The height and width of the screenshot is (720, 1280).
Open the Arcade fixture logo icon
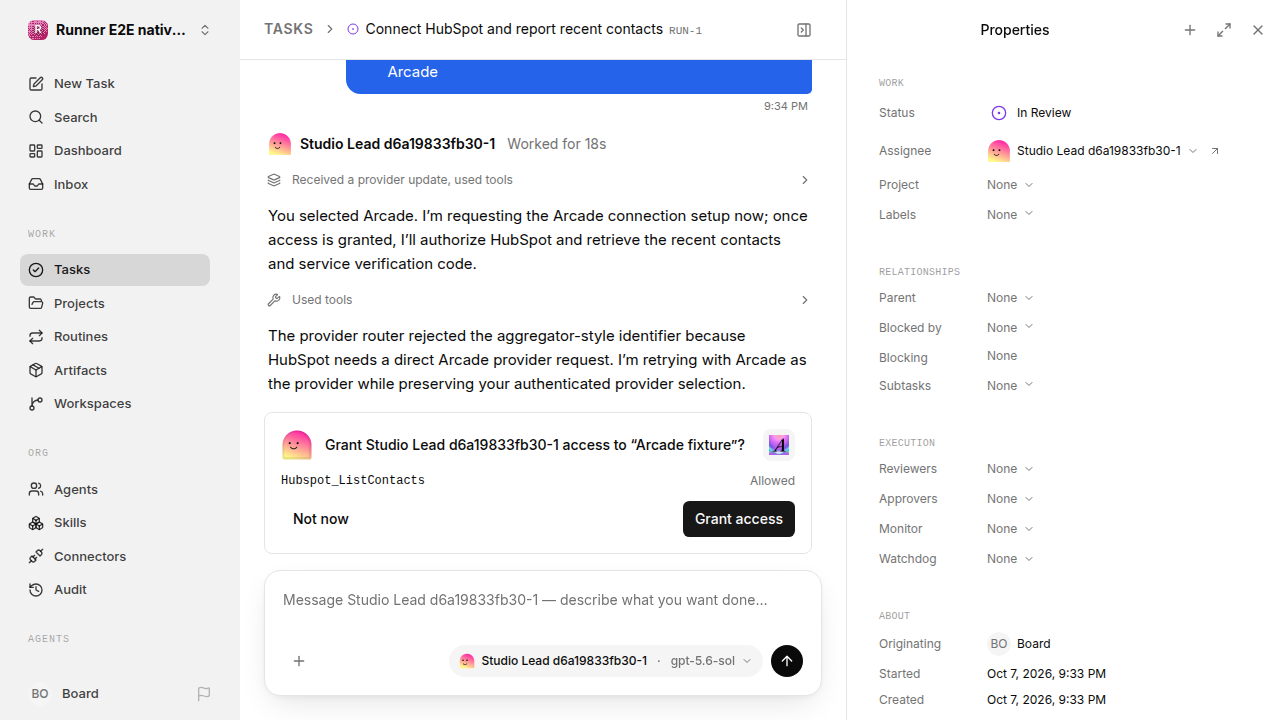pyautogui.click(x=779, y=445)
